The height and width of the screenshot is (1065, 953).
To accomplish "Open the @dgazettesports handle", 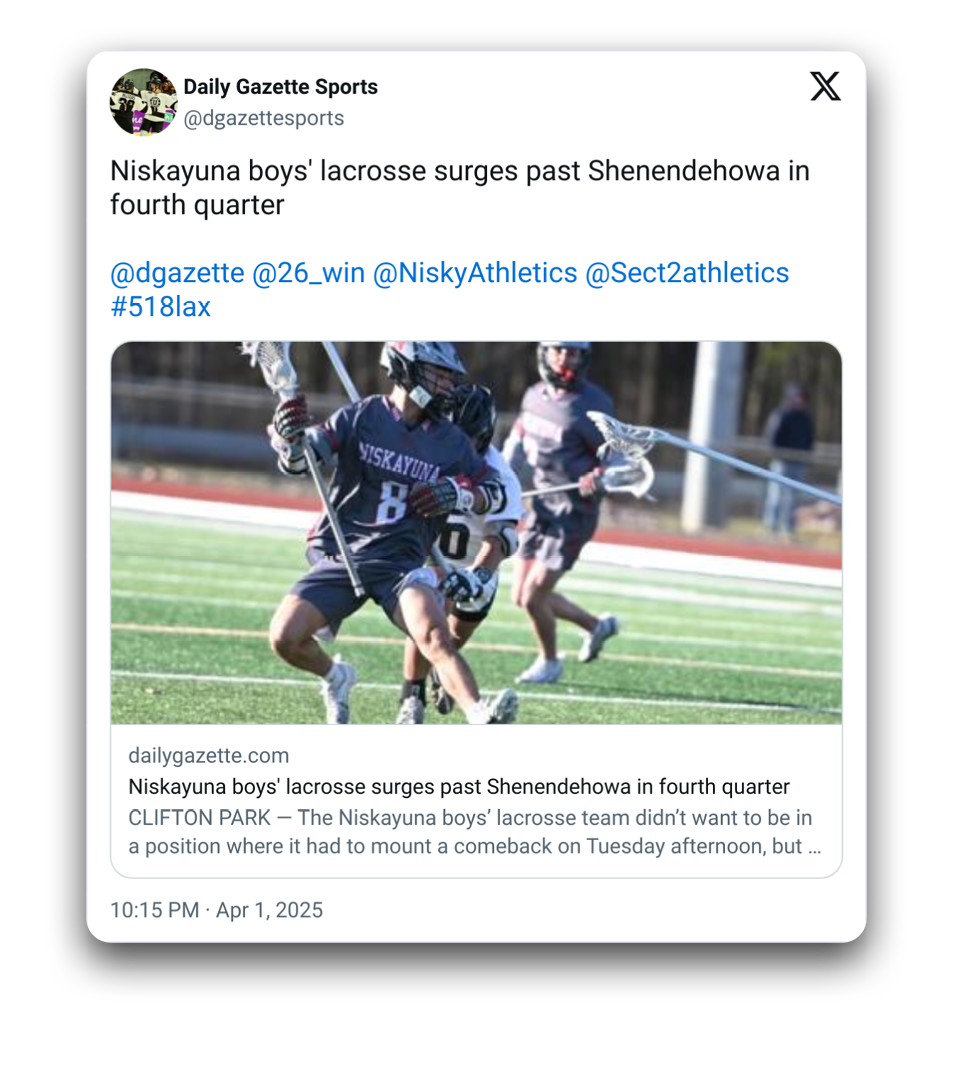I will pyautogui.click(x=264, y=118).
